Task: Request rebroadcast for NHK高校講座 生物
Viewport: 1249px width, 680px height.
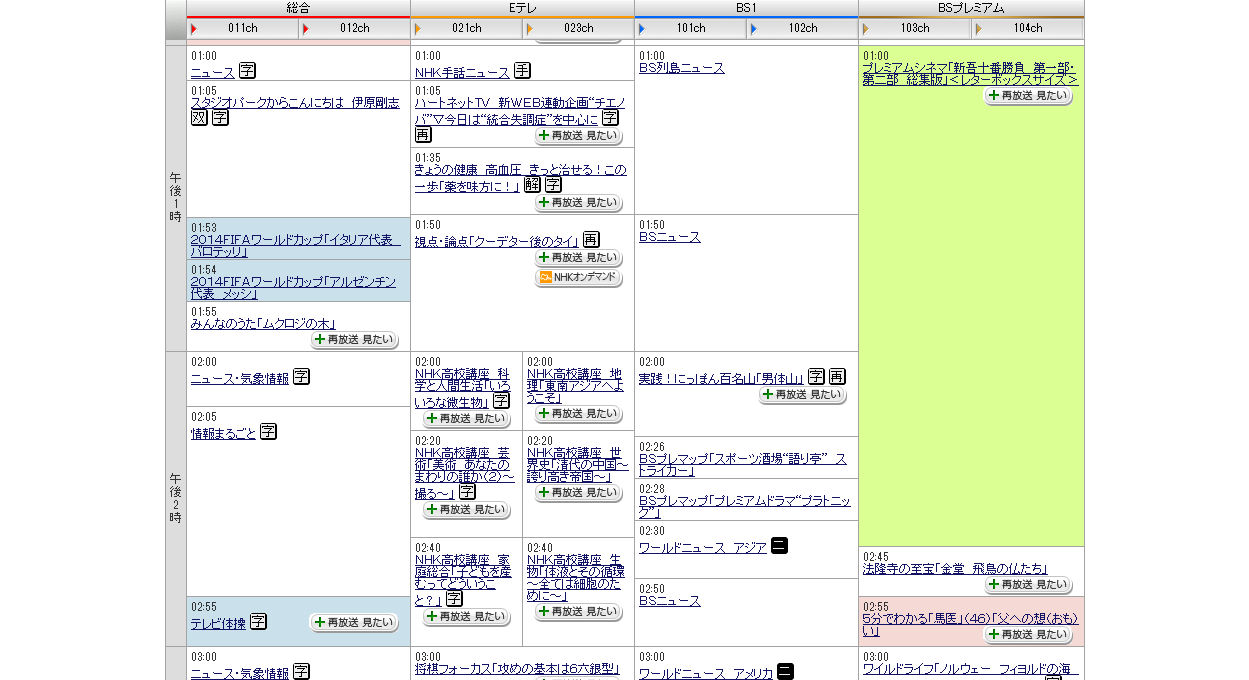Action: [578, 611]
